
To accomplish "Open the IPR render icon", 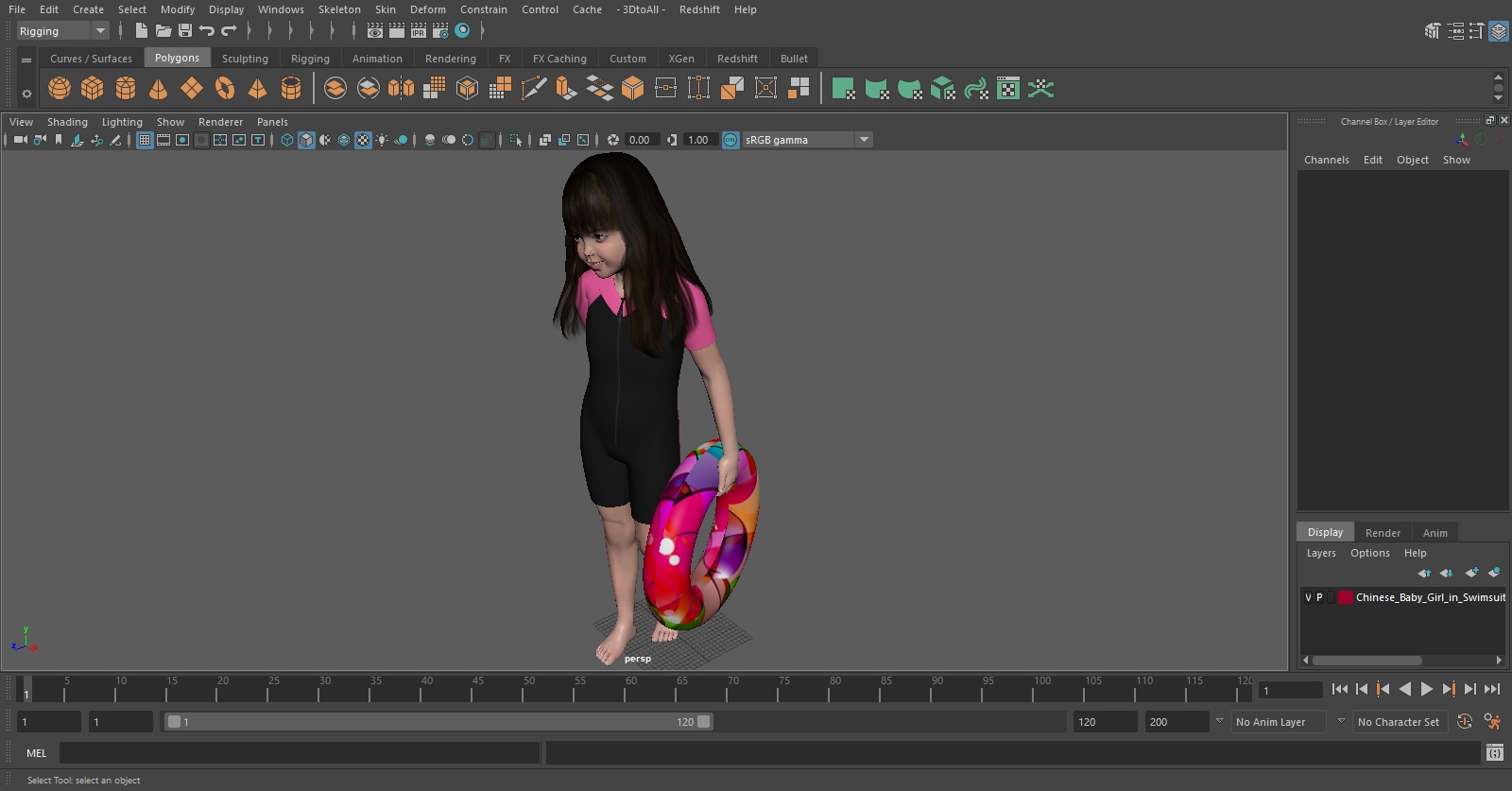I will pyautogui.click(x=419, y=31).
